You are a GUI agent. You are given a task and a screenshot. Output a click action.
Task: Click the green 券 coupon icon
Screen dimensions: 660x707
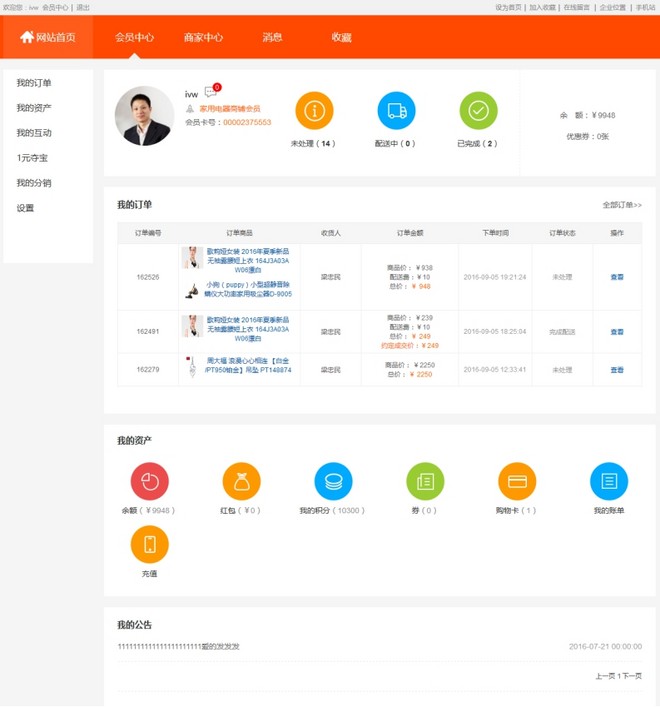[x=425, y=482]
